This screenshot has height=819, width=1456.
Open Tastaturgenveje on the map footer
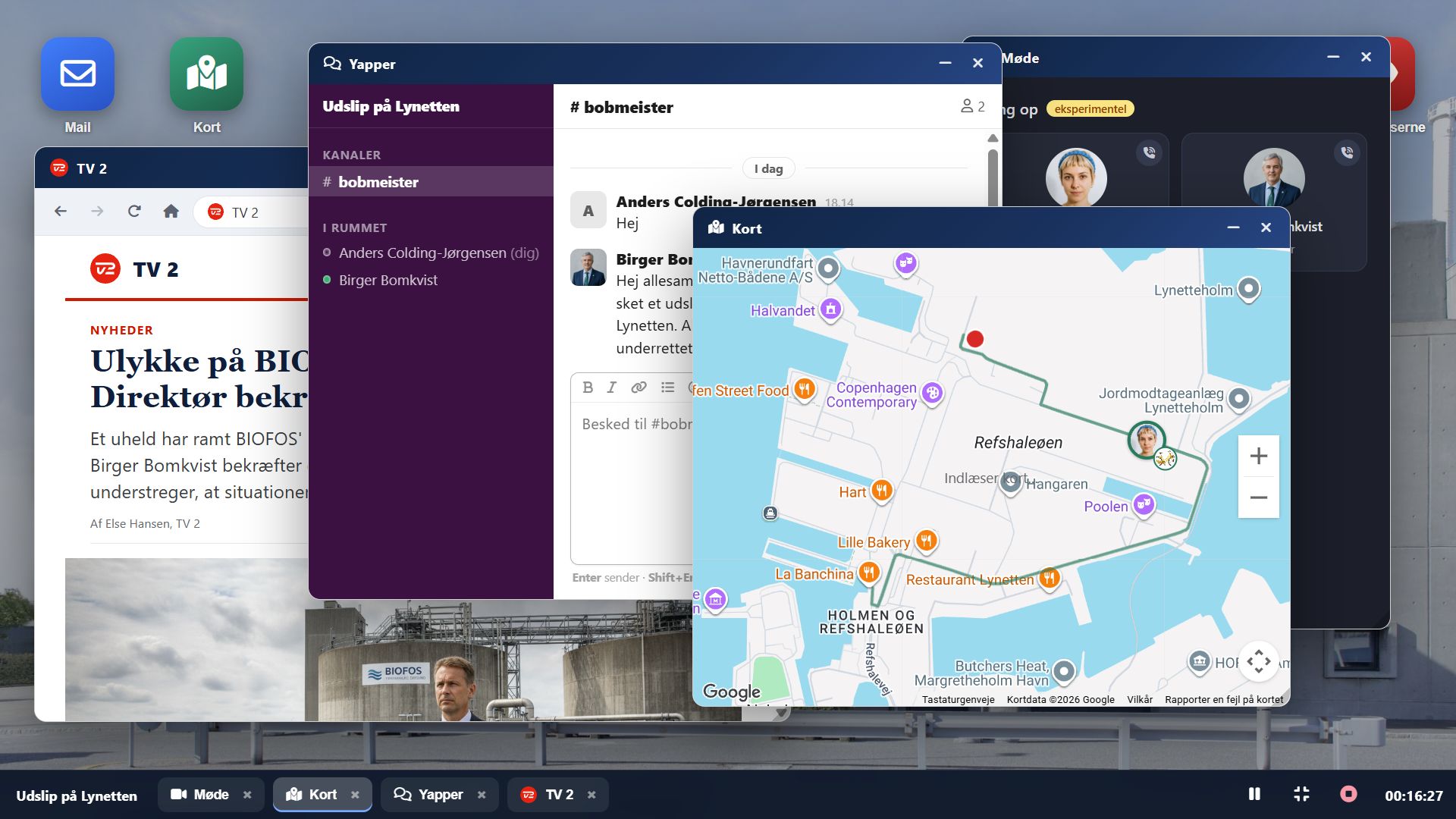(959, 699)
